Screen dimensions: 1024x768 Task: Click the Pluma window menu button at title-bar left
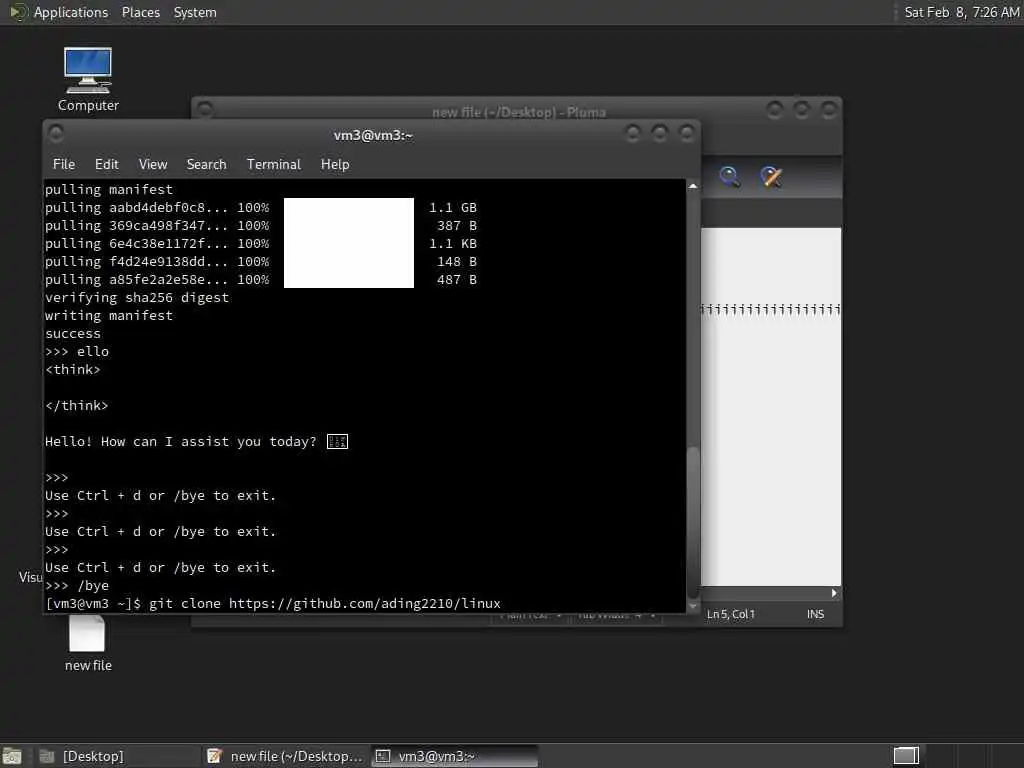point(204,109)
